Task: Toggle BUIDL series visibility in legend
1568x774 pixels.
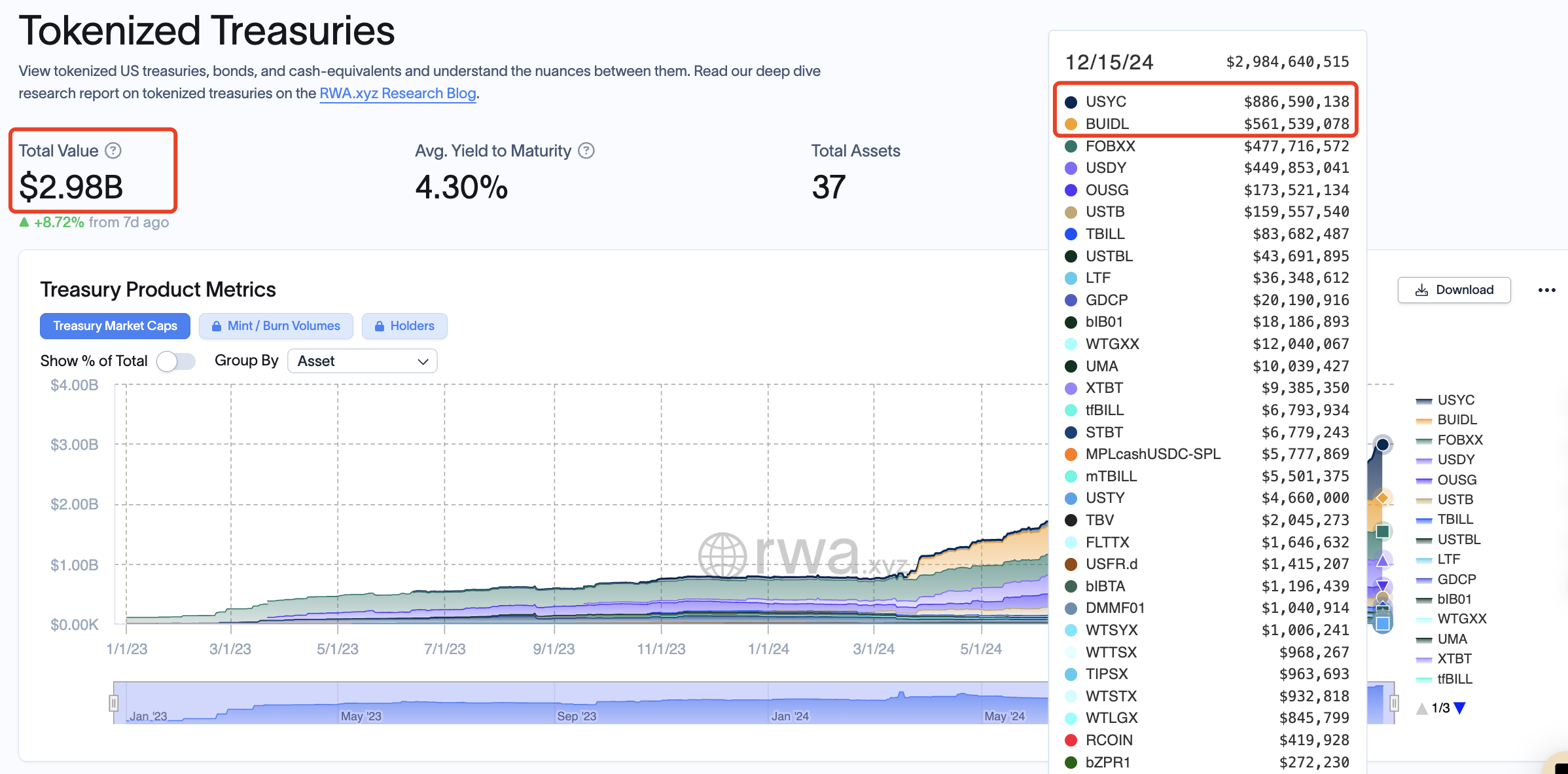Action: pos(1457,420)
